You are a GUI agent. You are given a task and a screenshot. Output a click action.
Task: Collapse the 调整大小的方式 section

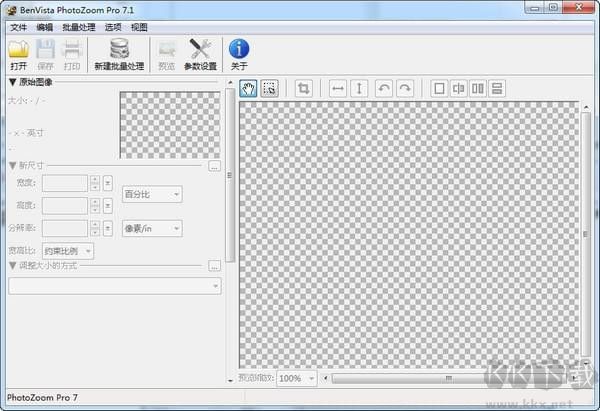pyautogui.click(x=13, y=265)
